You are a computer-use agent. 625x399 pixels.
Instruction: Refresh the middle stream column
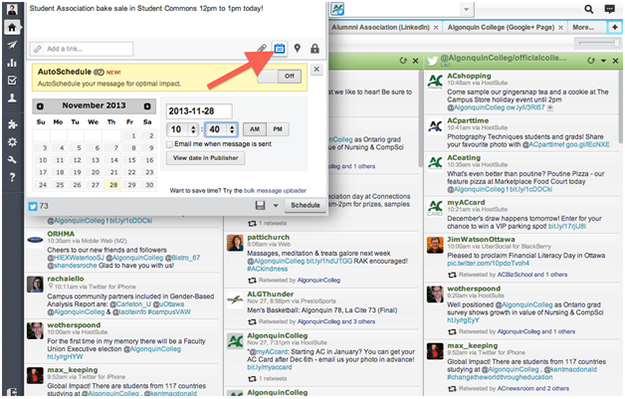(x=403, y=61)
